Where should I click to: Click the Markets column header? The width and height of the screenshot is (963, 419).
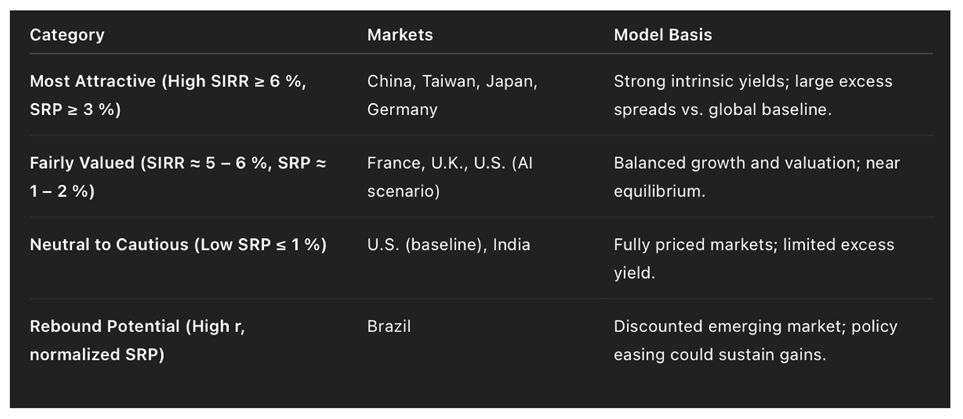[400, 35]
